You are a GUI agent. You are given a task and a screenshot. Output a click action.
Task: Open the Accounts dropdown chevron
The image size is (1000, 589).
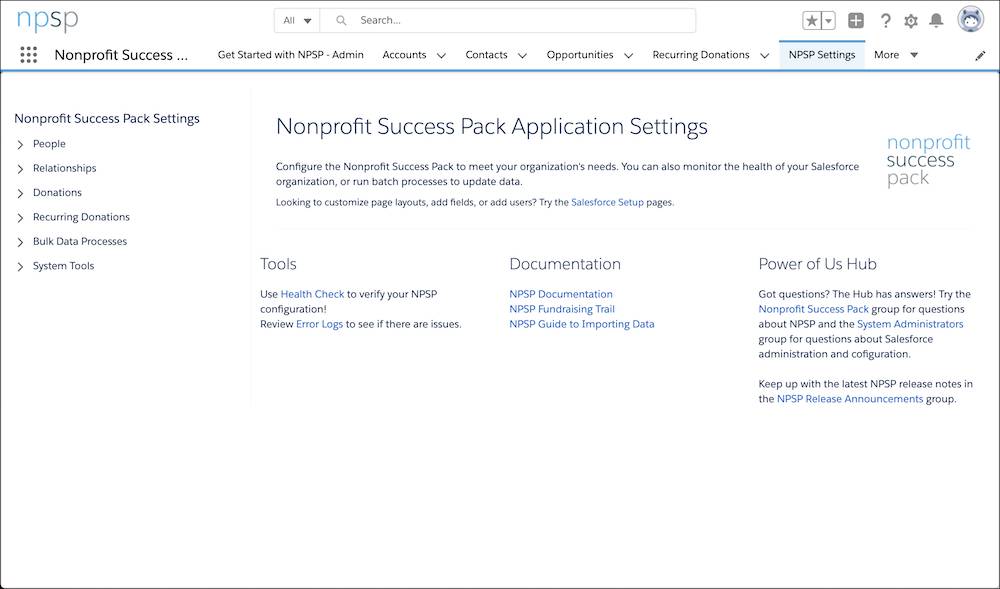[x=441, y=55]
